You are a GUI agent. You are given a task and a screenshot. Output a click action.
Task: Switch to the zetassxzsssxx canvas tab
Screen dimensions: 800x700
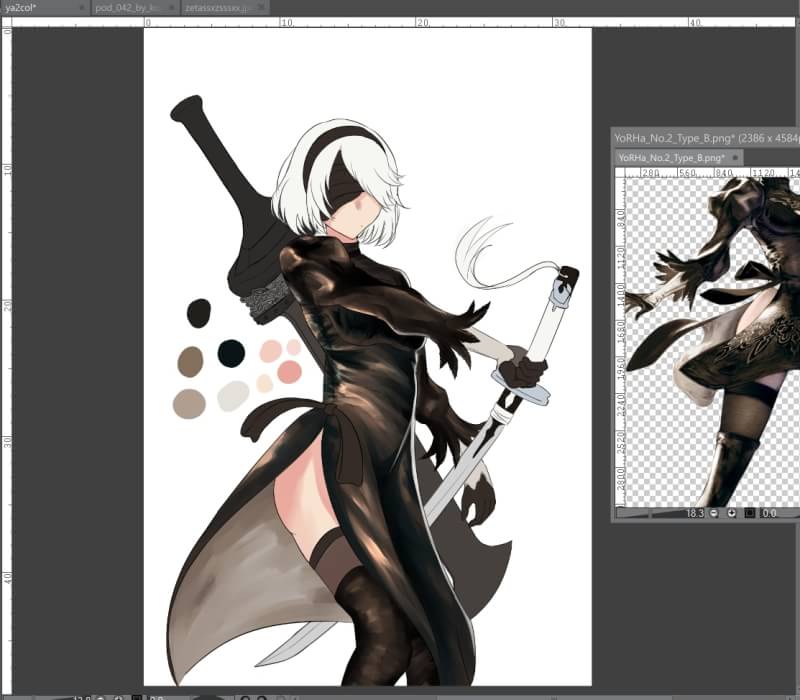point(225,8)
